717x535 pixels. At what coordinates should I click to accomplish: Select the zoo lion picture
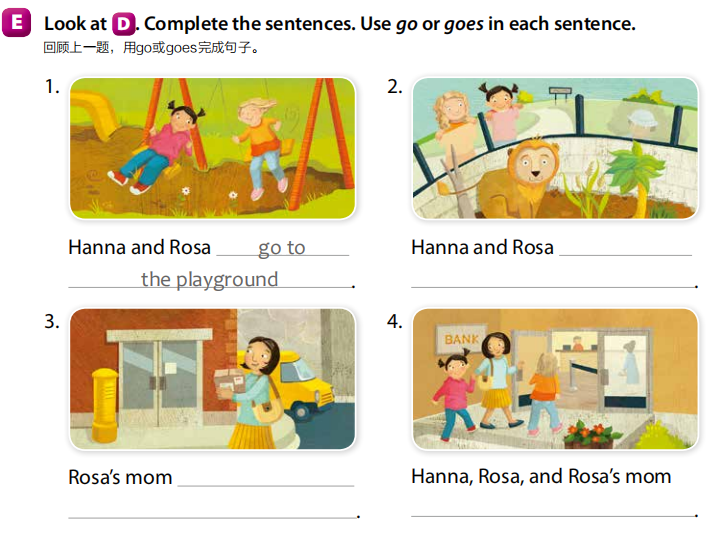(555, 148)
